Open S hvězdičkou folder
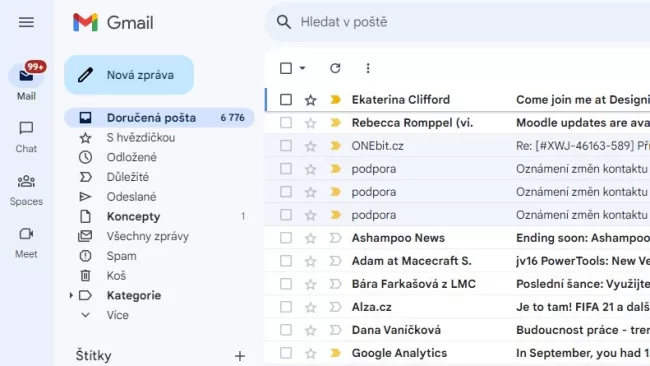650x366 pixels. pos(159,138)
